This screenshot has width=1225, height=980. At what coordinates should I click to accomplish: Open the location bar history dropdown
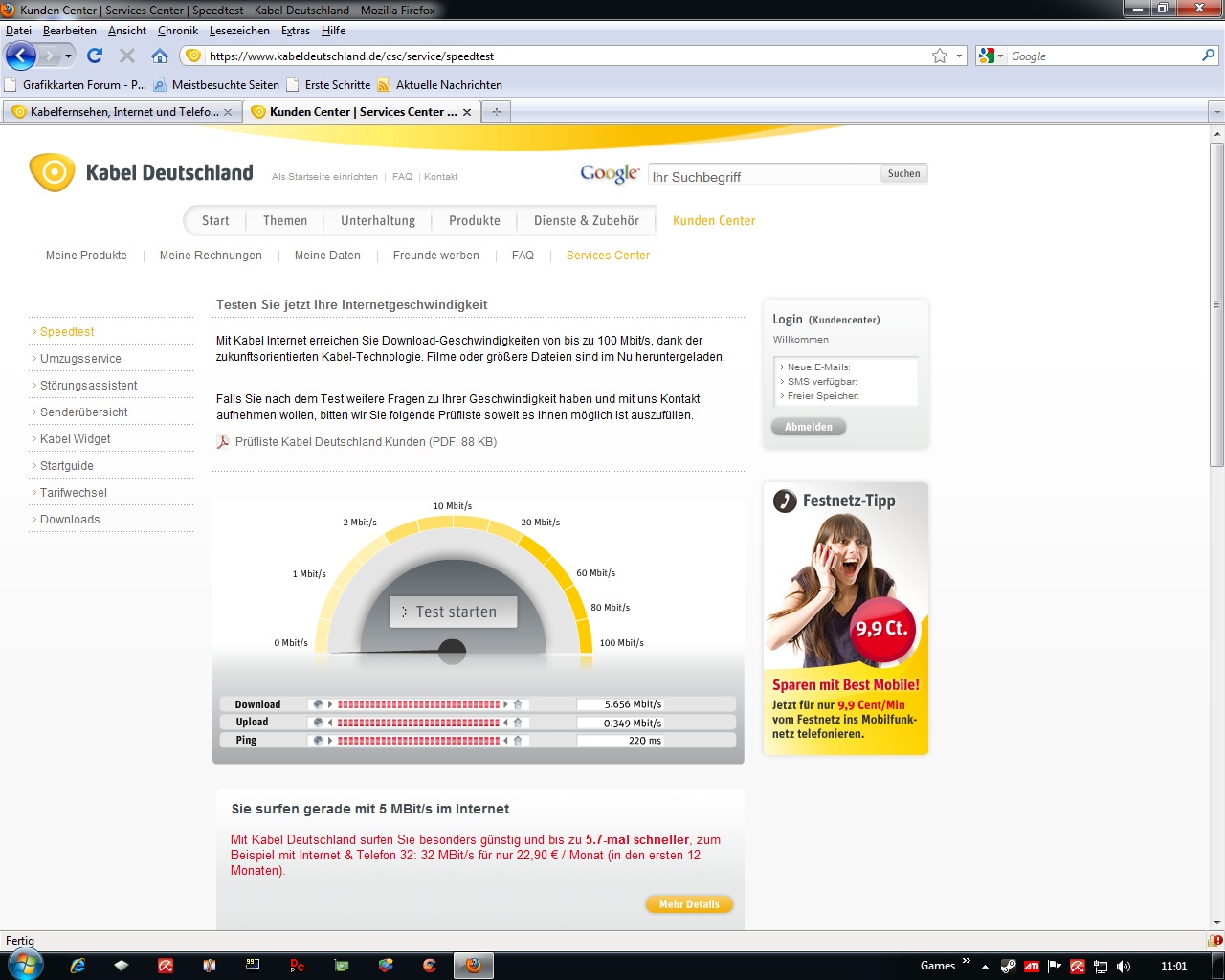point(960,56)
